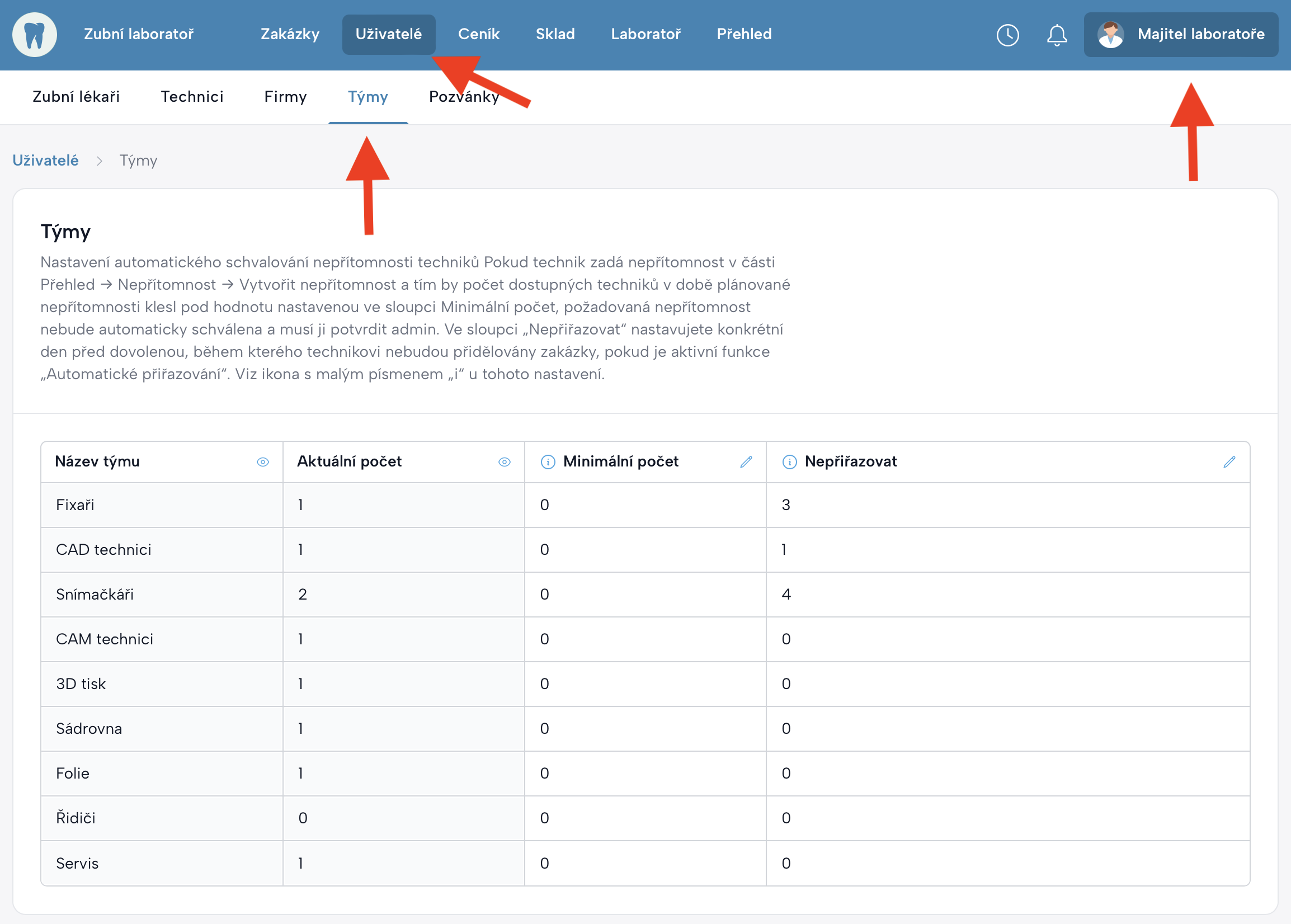The height and width of the screenshot is (924, 1291).
Task: Toggle eye icon in Aktuální počet column
Action: click(504, 462)
